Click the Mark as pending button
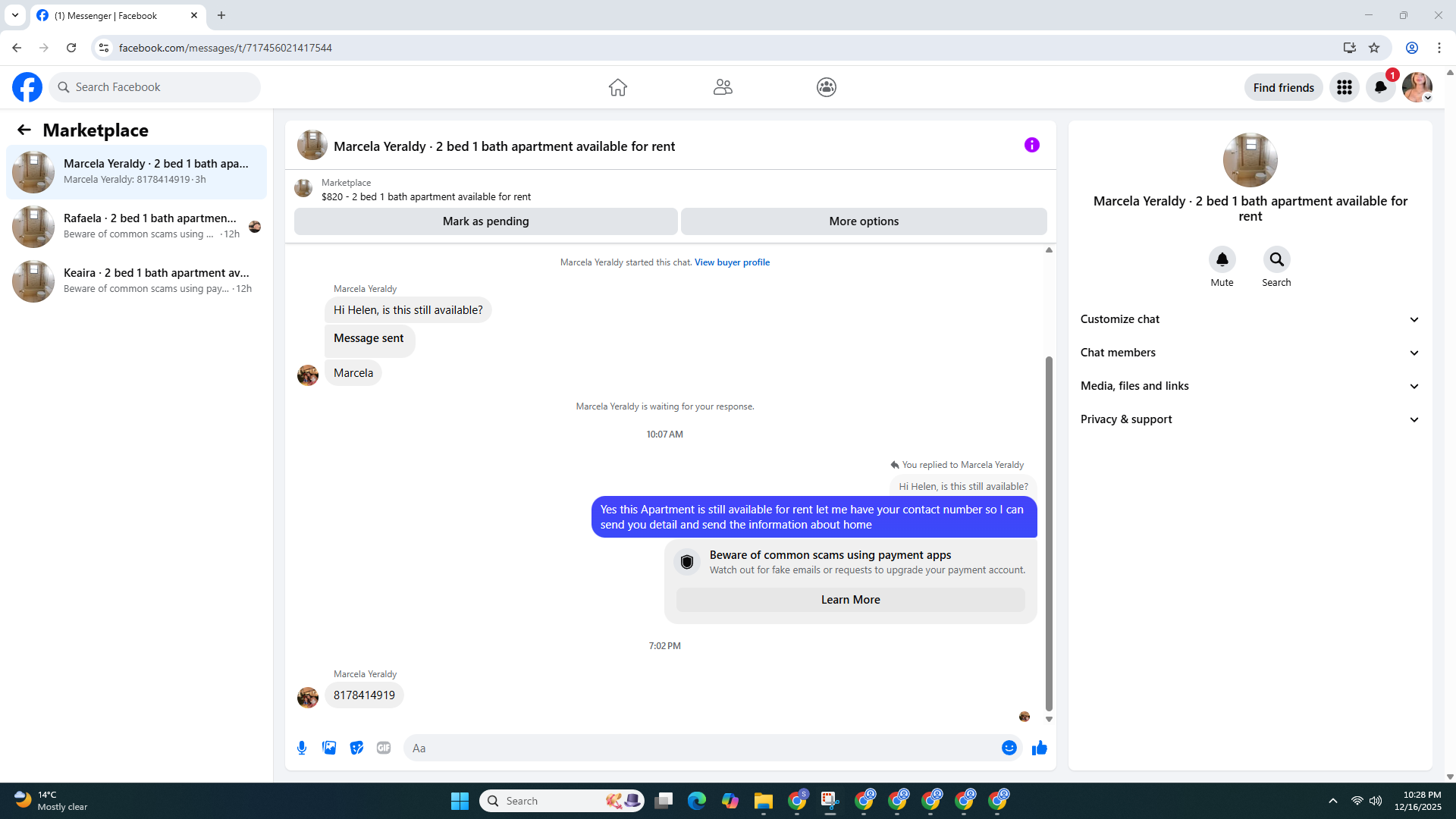1456x819 pixels. click(486, 221)
